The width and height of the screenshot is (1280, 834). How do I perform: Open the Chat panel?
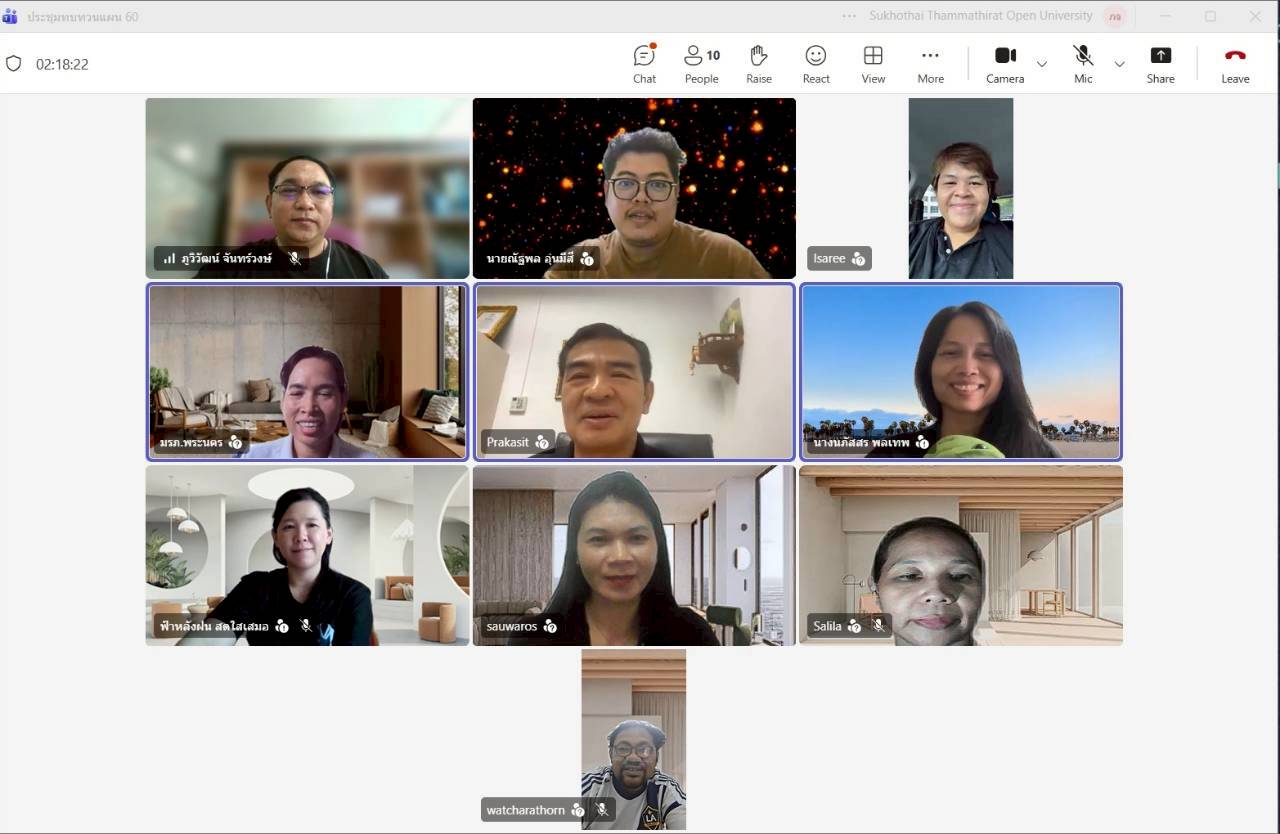coord(644,64)
